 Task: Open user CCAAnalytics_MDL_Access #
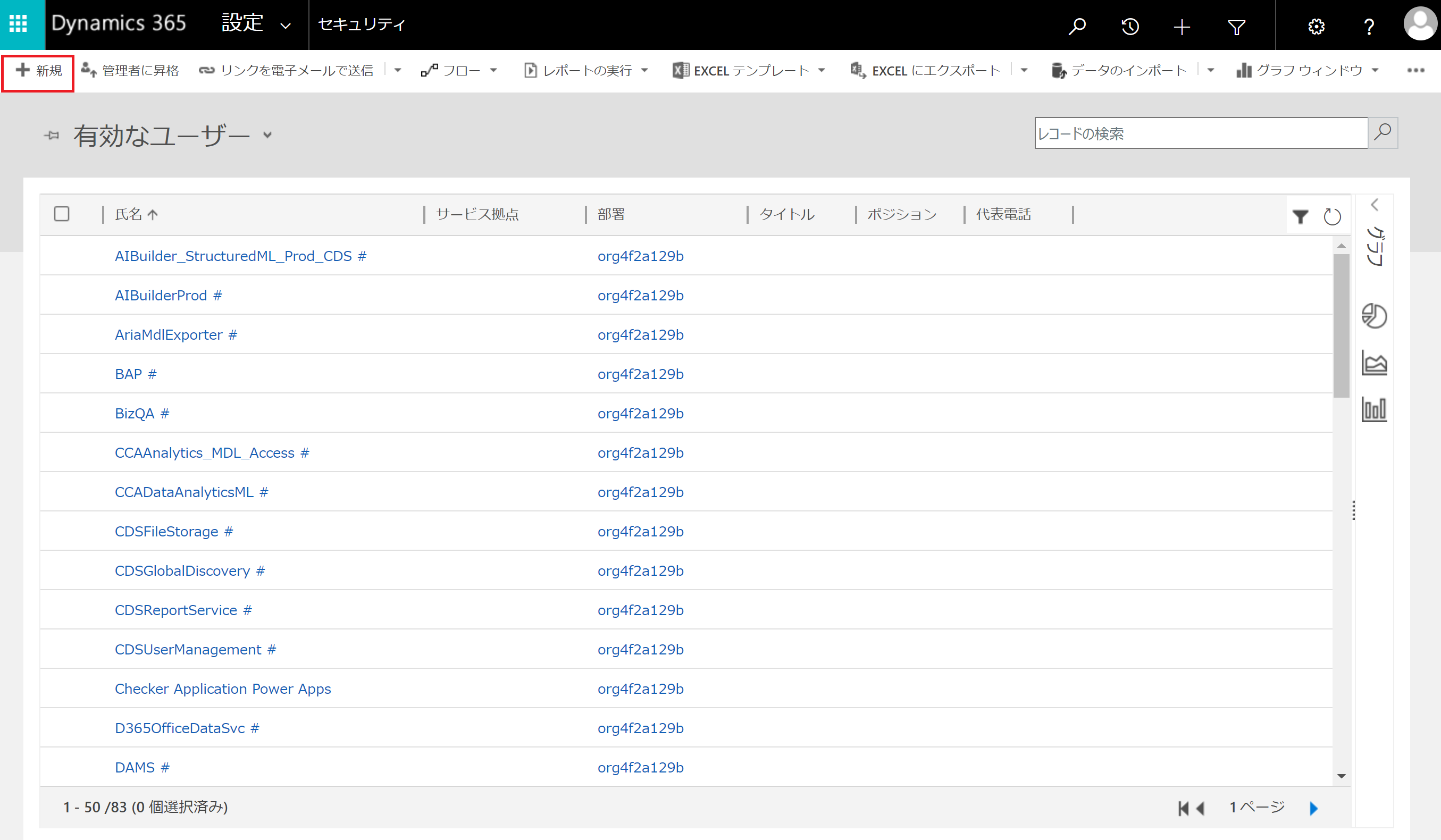(x=212, y=453)
